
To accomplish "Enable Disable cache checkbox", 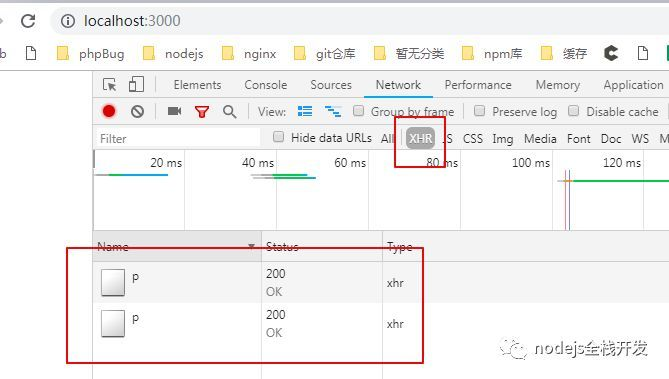I will 573,111.
